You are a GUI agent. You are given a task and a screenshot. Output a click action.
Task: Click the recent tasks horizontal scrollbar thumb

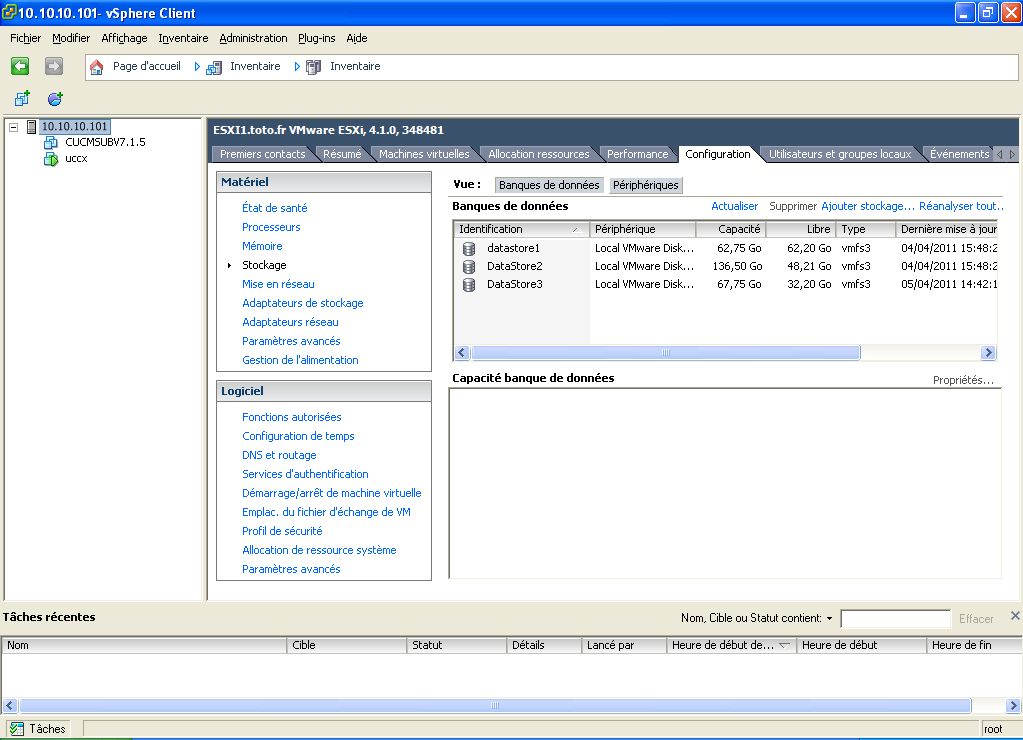495,705
